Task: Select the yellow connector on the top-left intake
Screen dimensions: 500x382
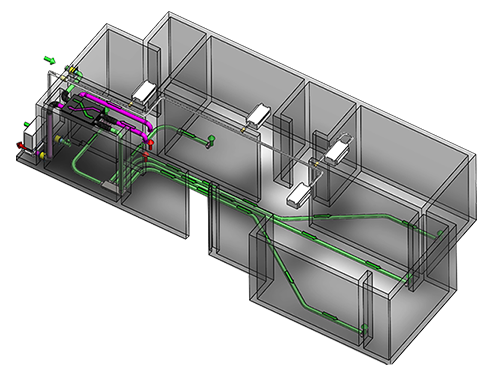Action: tap(71, 71)
